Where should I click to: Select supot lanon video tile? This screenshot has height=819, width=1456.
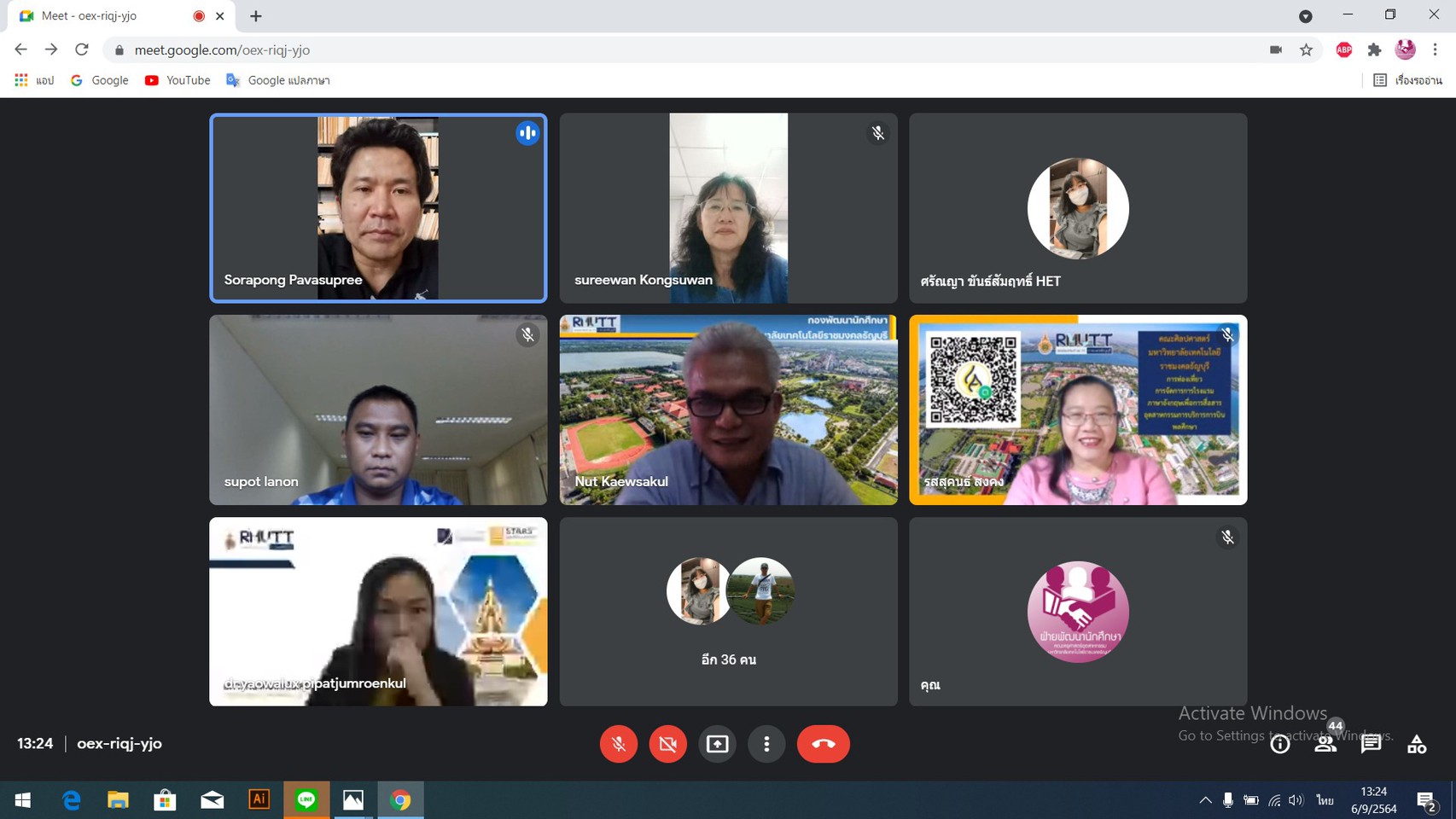pos(378,409)
